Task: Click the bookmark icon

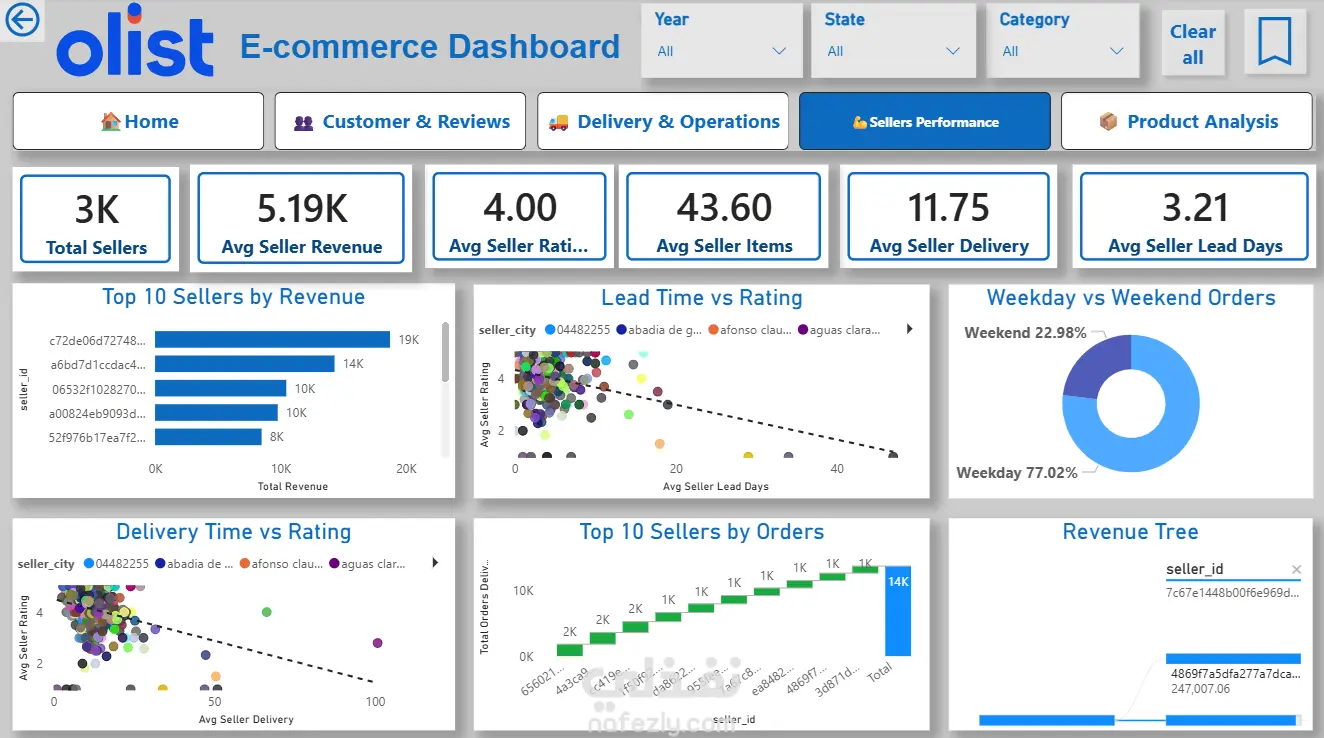Action: point(1274,42)
